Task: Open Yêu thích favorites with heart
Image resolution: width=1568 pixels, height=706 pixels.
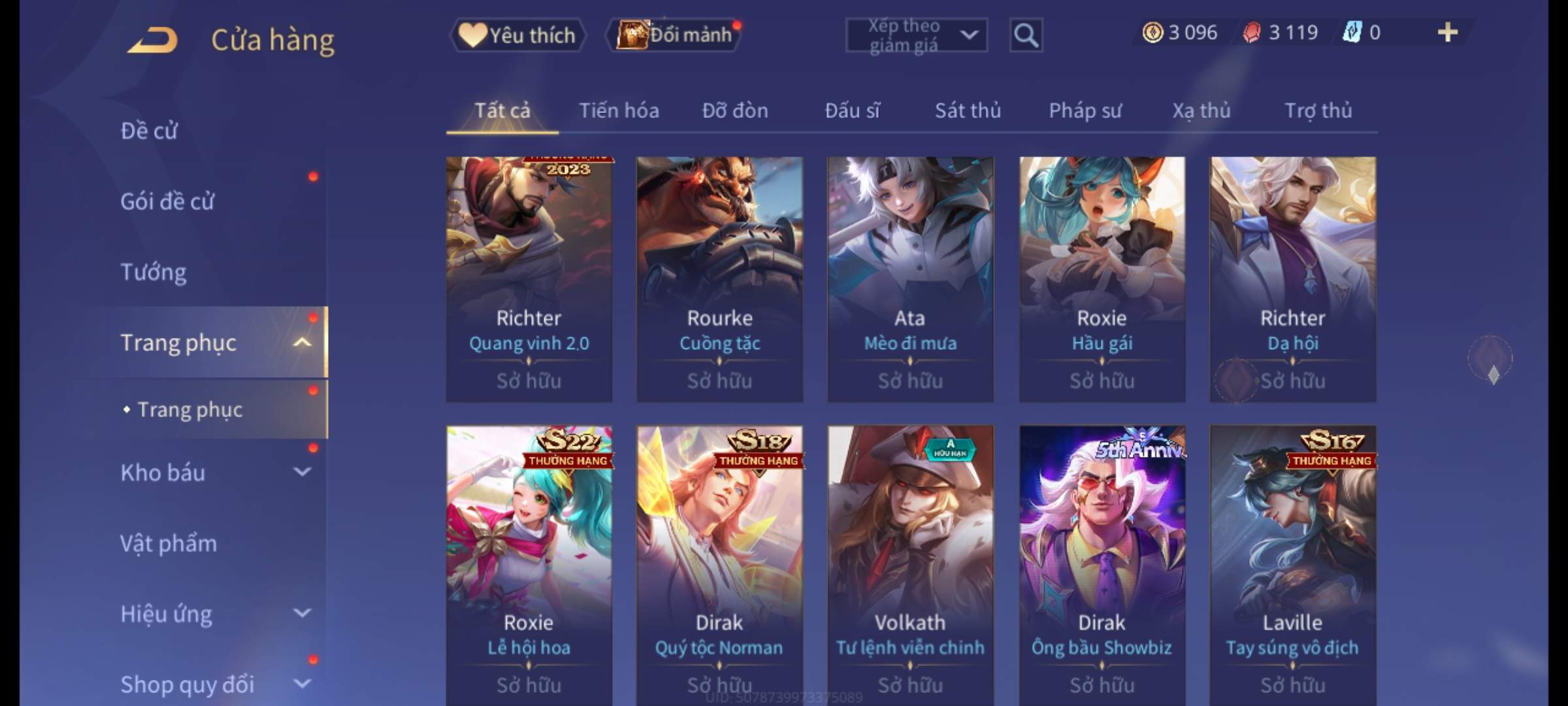Action: (517, 35)
